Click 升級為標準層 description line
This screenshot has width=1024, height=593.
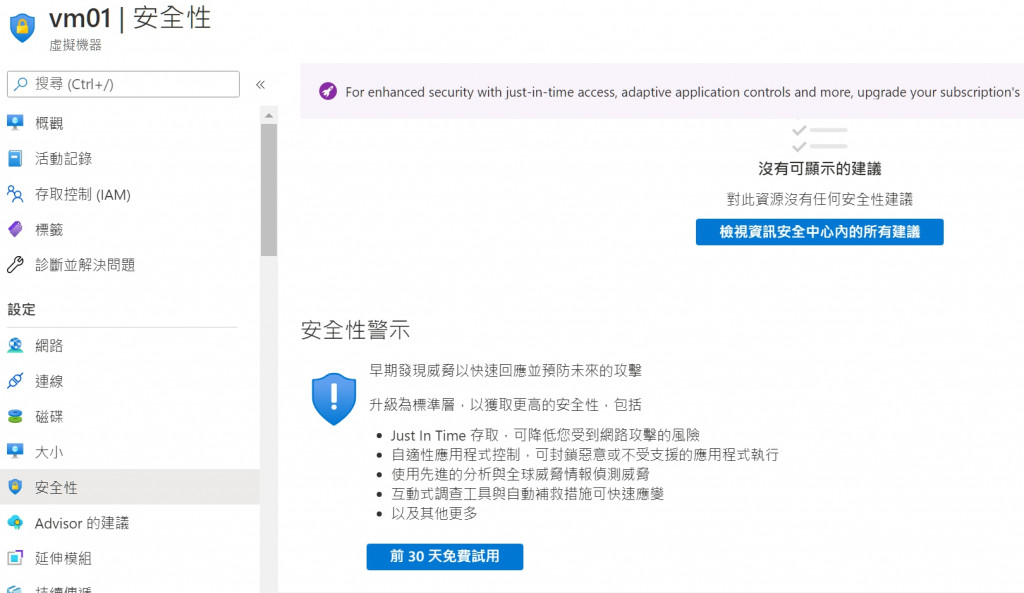tap(505, 405)
